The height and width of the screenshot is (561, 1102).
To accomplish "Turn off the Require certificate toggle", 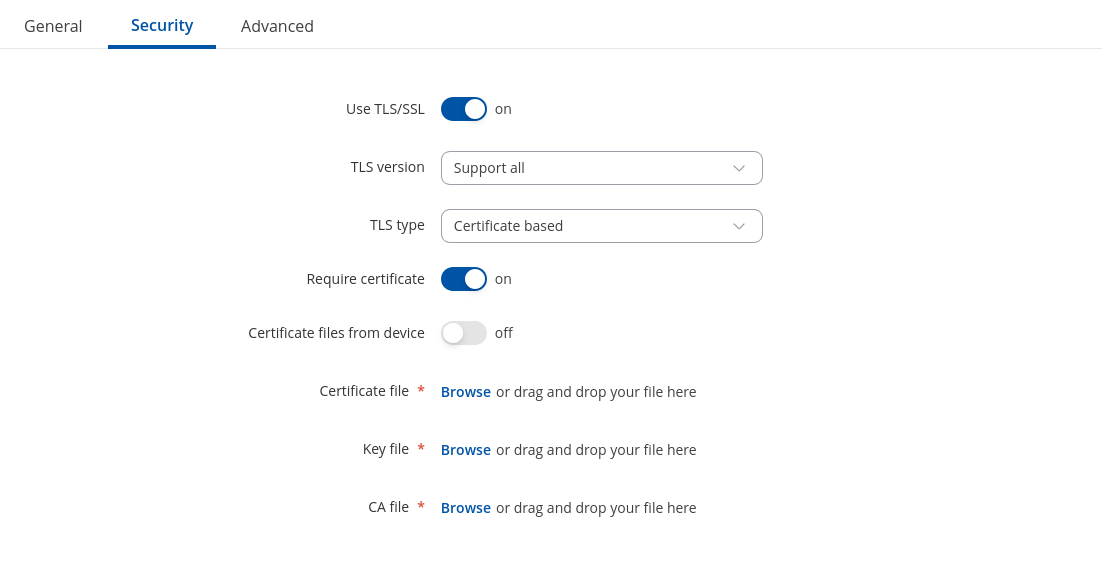I will [x=464, y=279].
